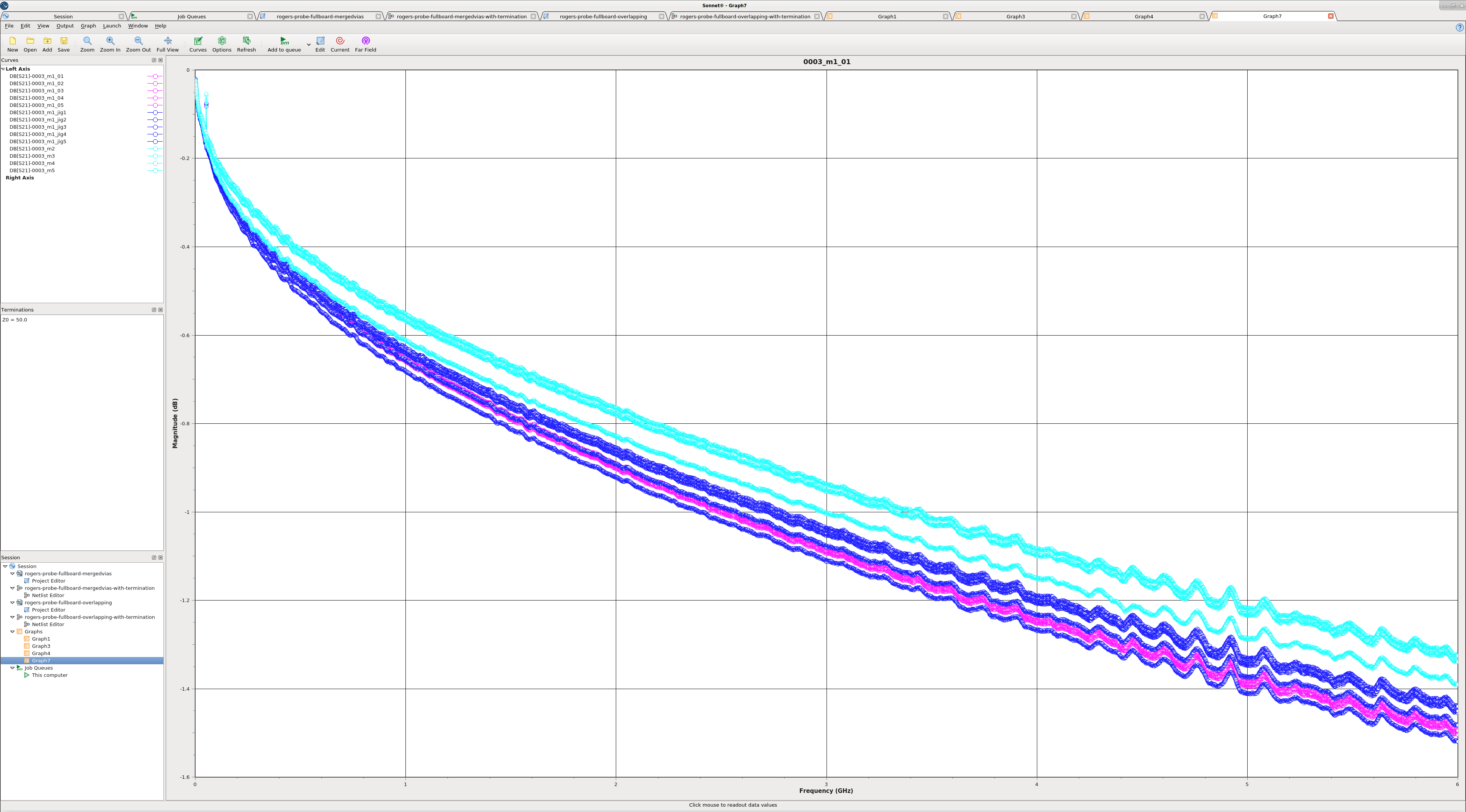Collapse the Left Axis curve group
The image size is (1466, 812).
[3, 69]
